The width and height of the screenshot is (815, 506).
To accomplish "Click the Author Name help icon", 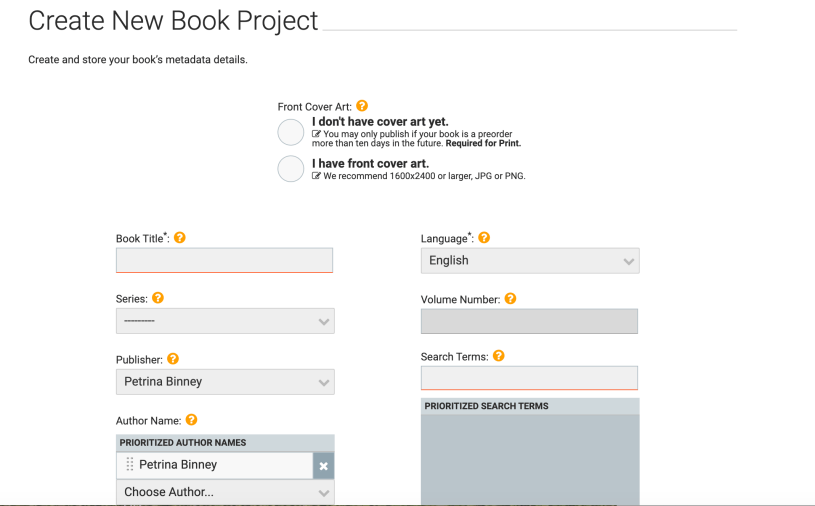I will click(191, 420).
